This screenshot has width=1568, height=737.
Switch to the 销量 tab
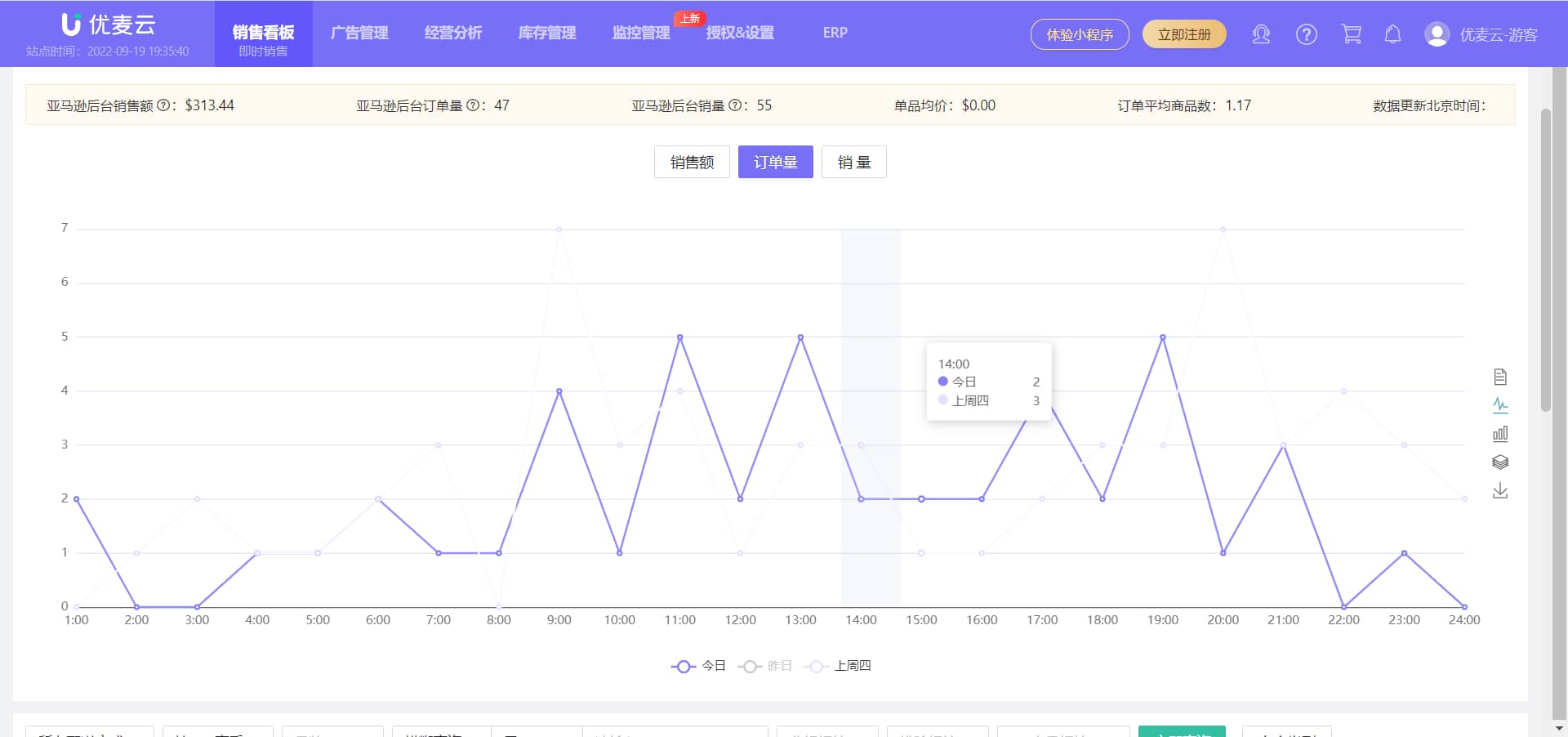pyautogui.click(x=853, y=162)
